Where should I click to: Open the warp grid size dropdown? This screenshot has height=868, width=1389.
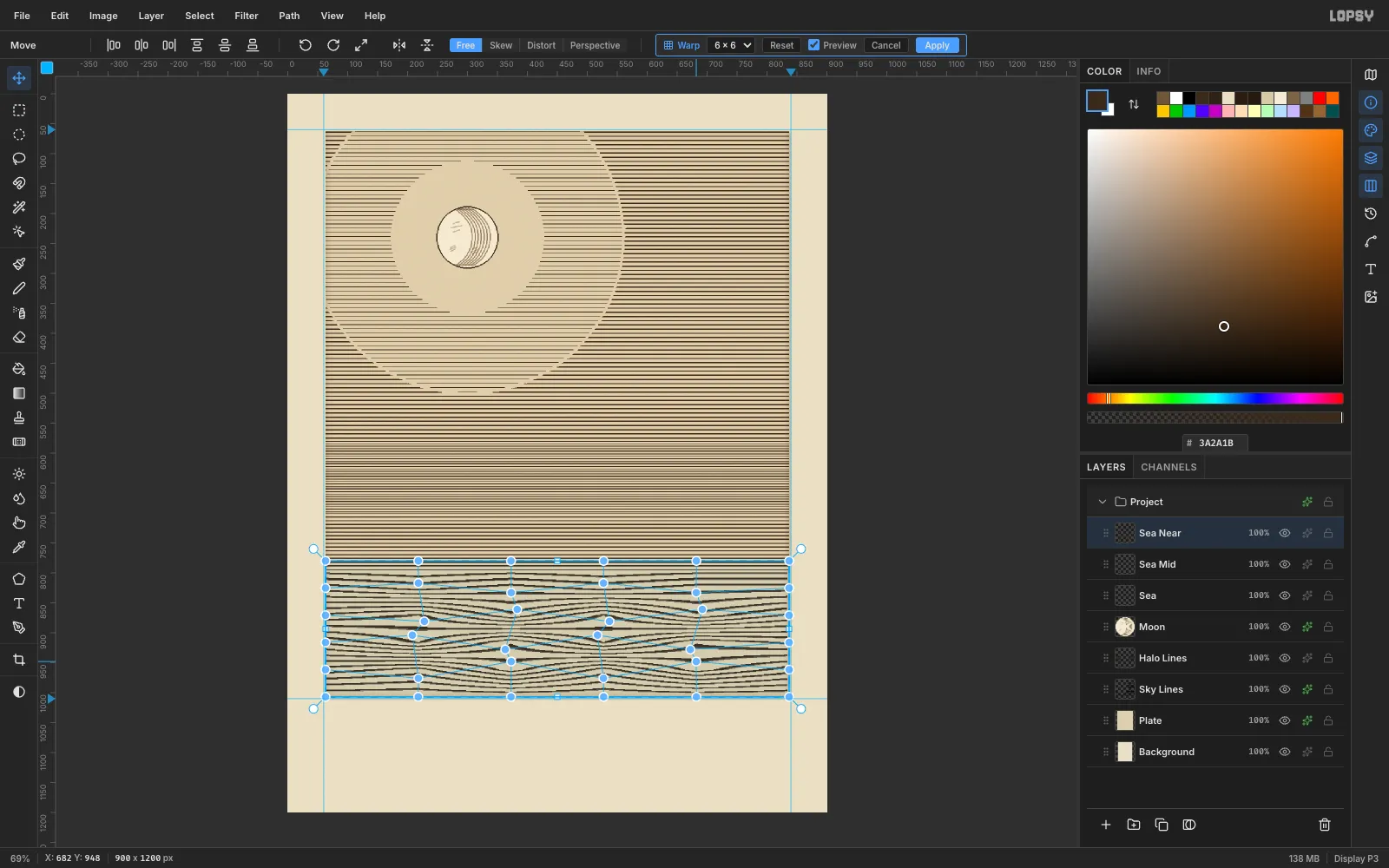tap(732, 45)
